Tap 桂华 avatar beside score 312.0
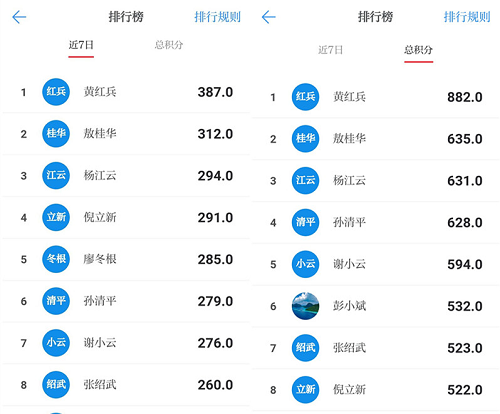Screen dimensions: 500x414 point(56,134)
